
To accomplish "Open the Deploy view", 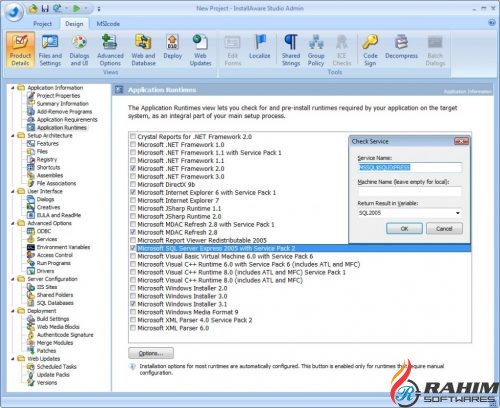I will [x=173, y=47].
